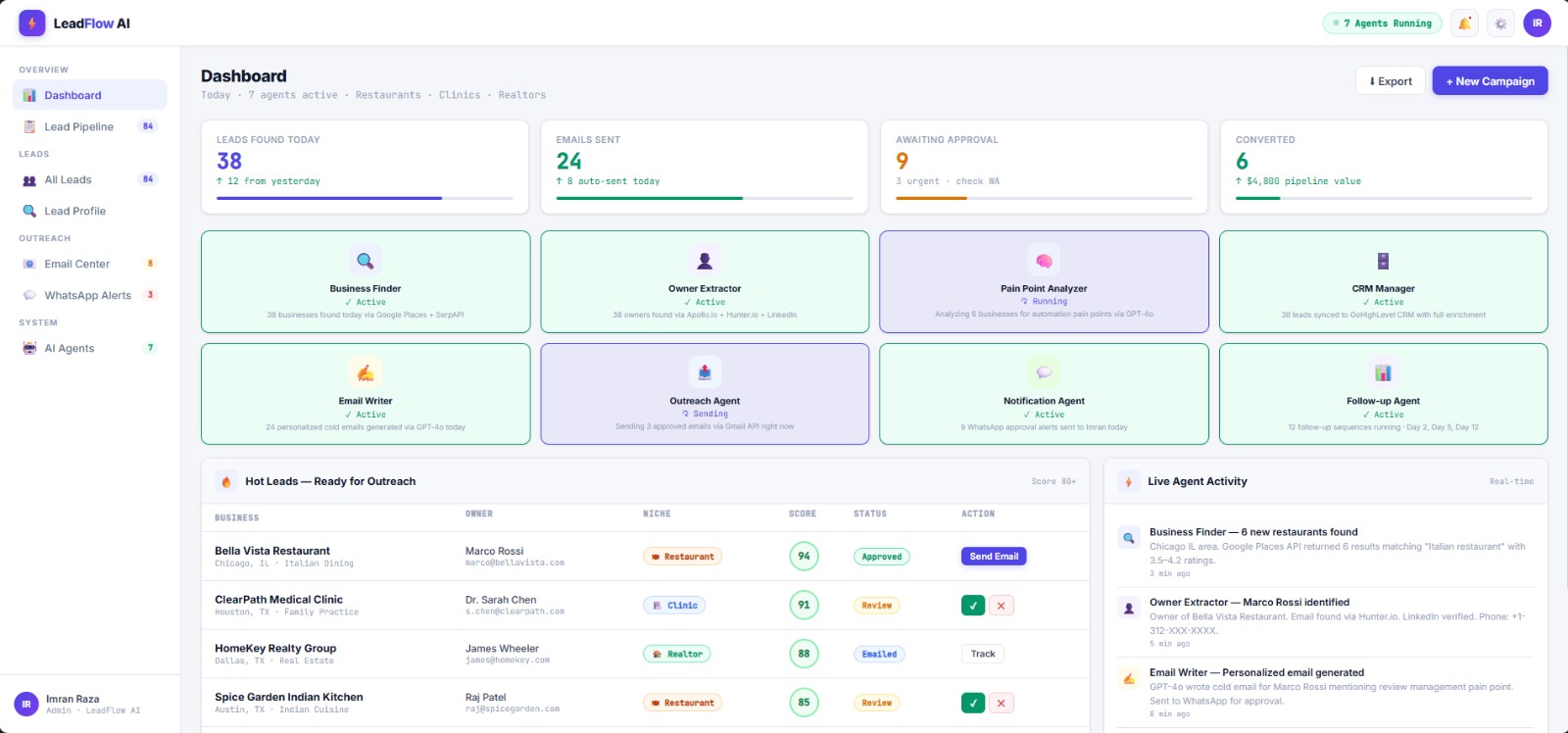Open the Lead Profile page
This screenshot has height=733, width=1568.
[89, 211]
